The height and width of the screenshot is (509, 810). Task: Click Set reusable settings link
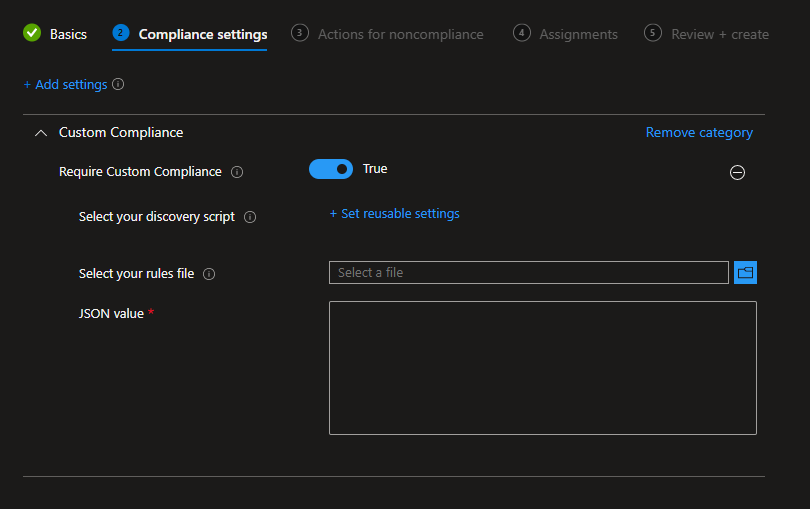click(x=394, y=214)
